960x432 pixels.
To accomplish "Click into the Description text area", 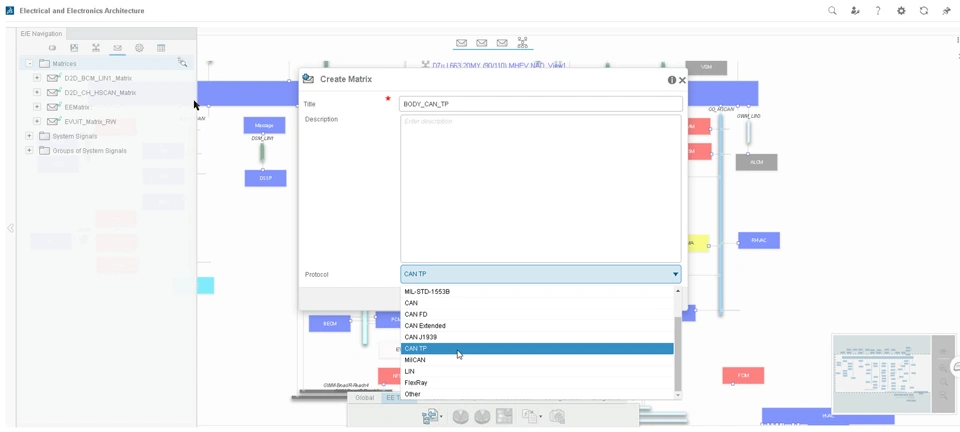I will point(541,188).
